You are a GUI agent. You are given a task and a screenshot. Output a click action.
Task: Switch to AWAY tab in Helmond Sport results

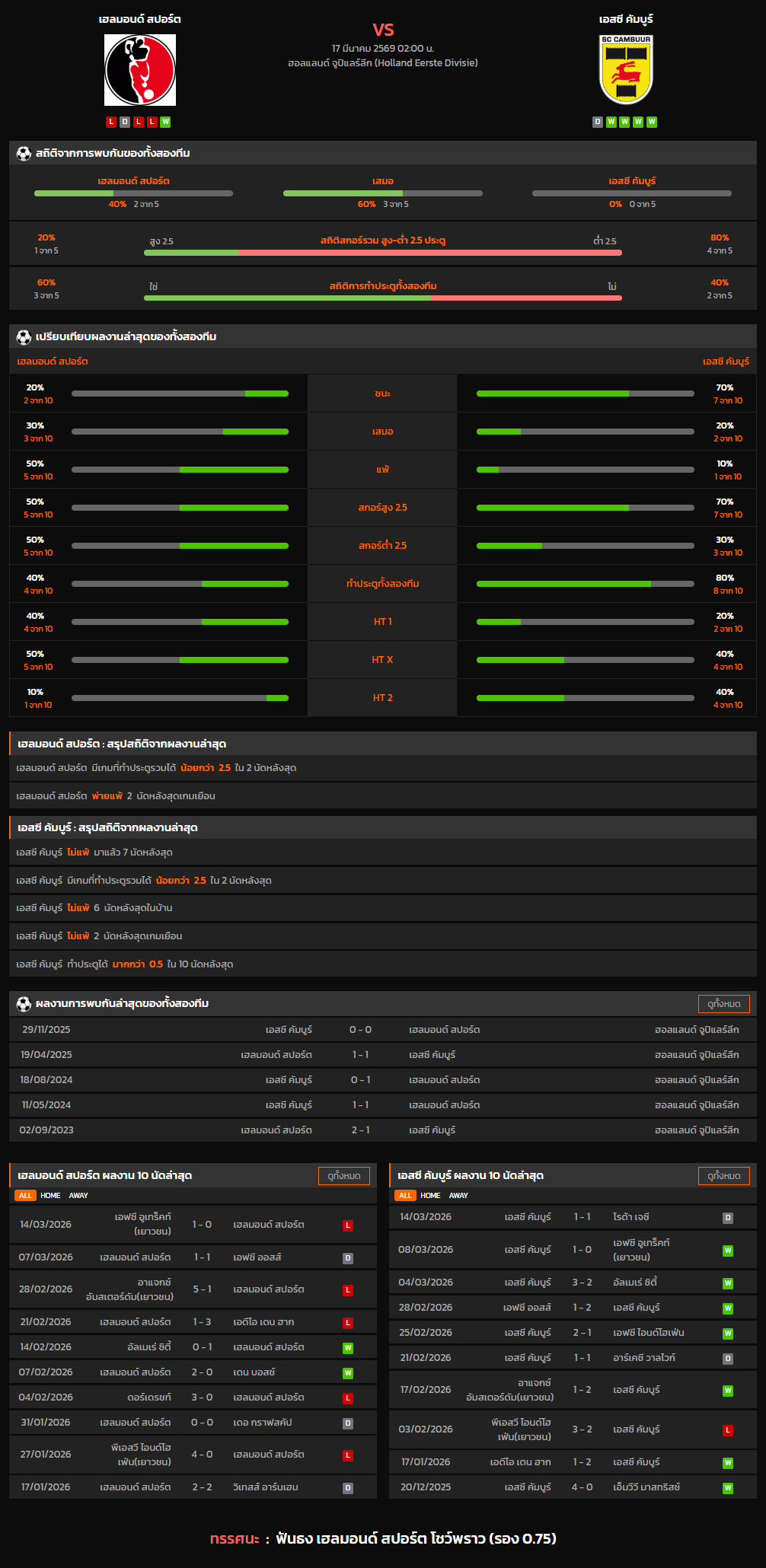tap(78, 1196)
